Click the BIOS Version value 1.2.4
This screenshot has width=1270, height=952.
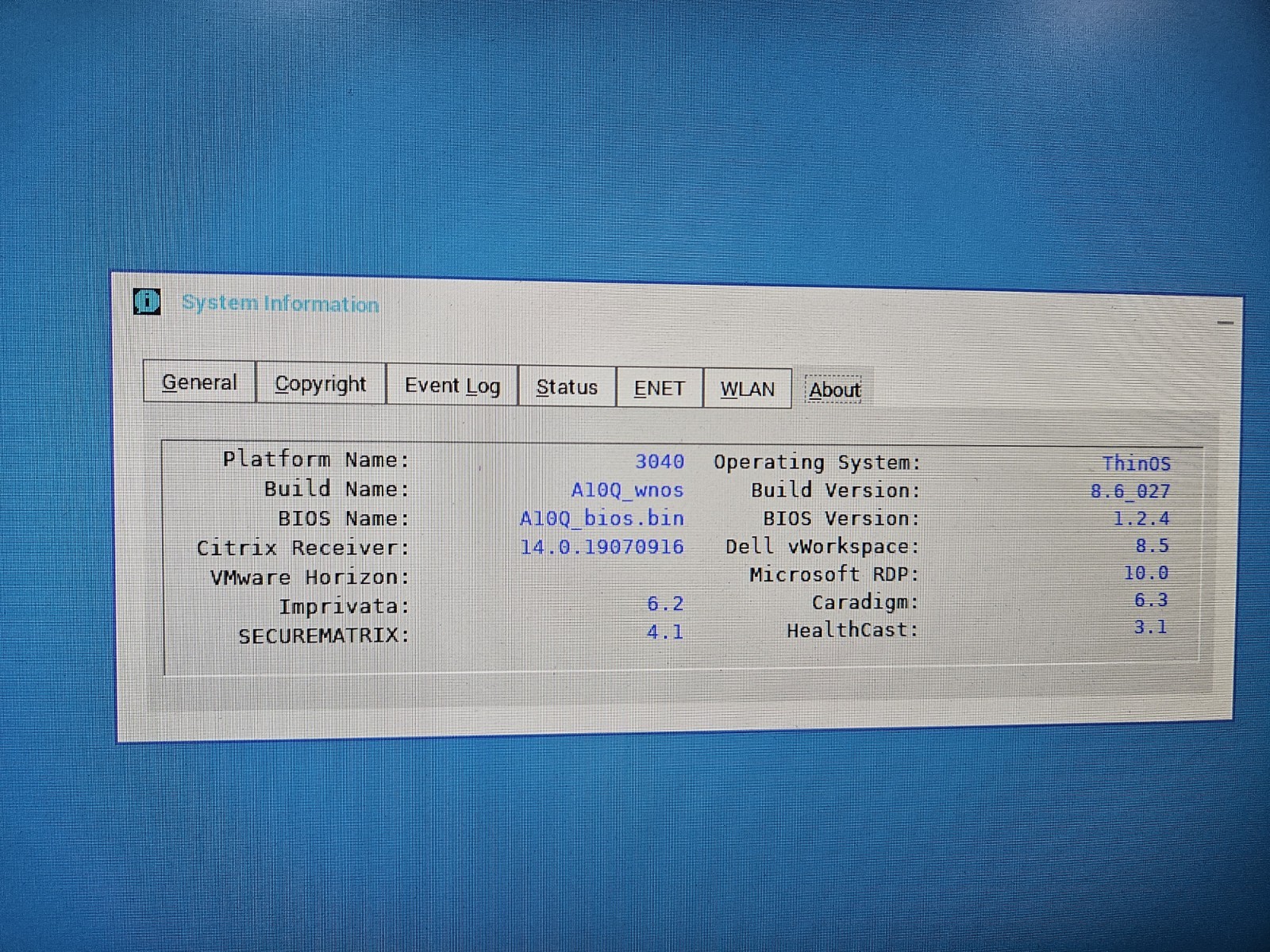tap(1141, 519)
